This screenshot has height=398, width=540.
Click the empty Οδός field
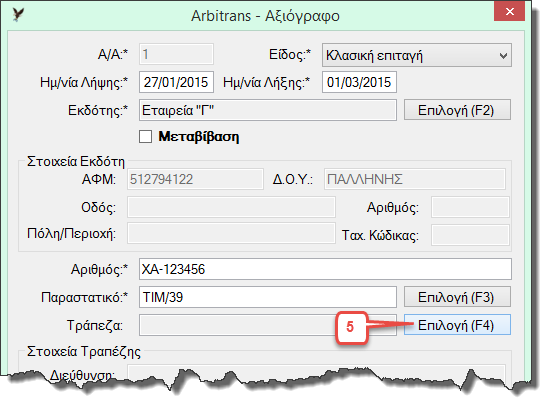pos(231,207)
